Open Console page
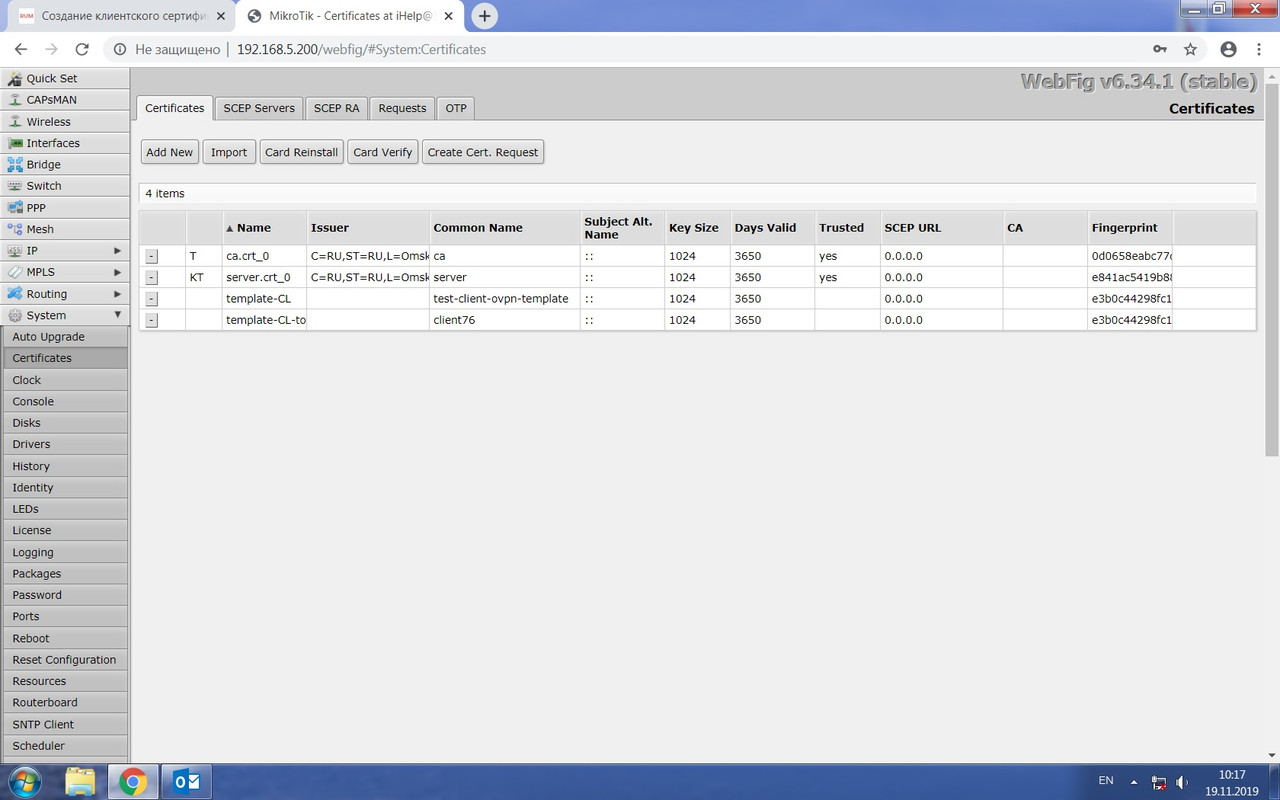The image size is (1280, 800). coord(64,401)
